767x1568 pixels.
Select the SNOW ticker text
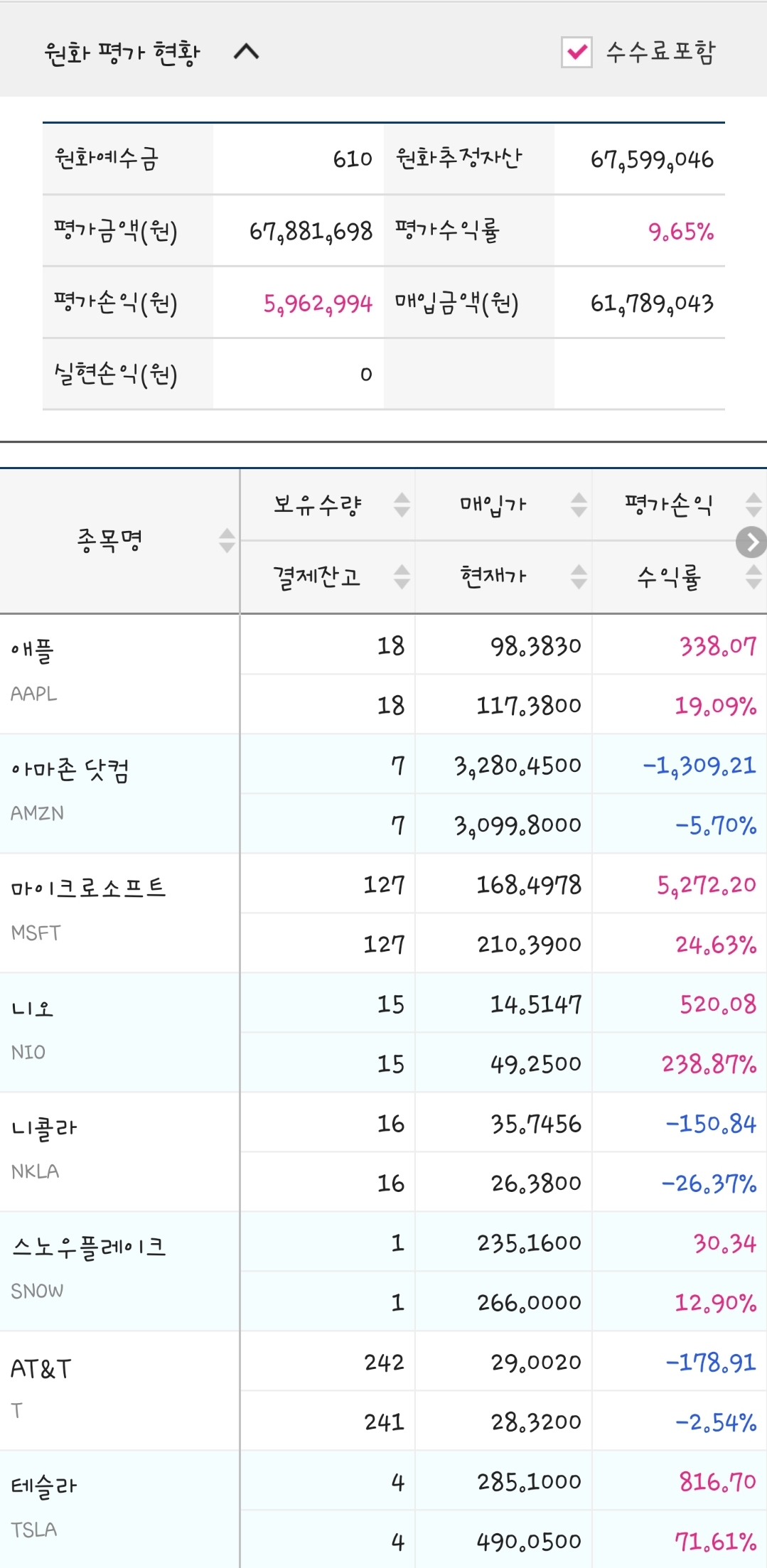(37, 1291)
